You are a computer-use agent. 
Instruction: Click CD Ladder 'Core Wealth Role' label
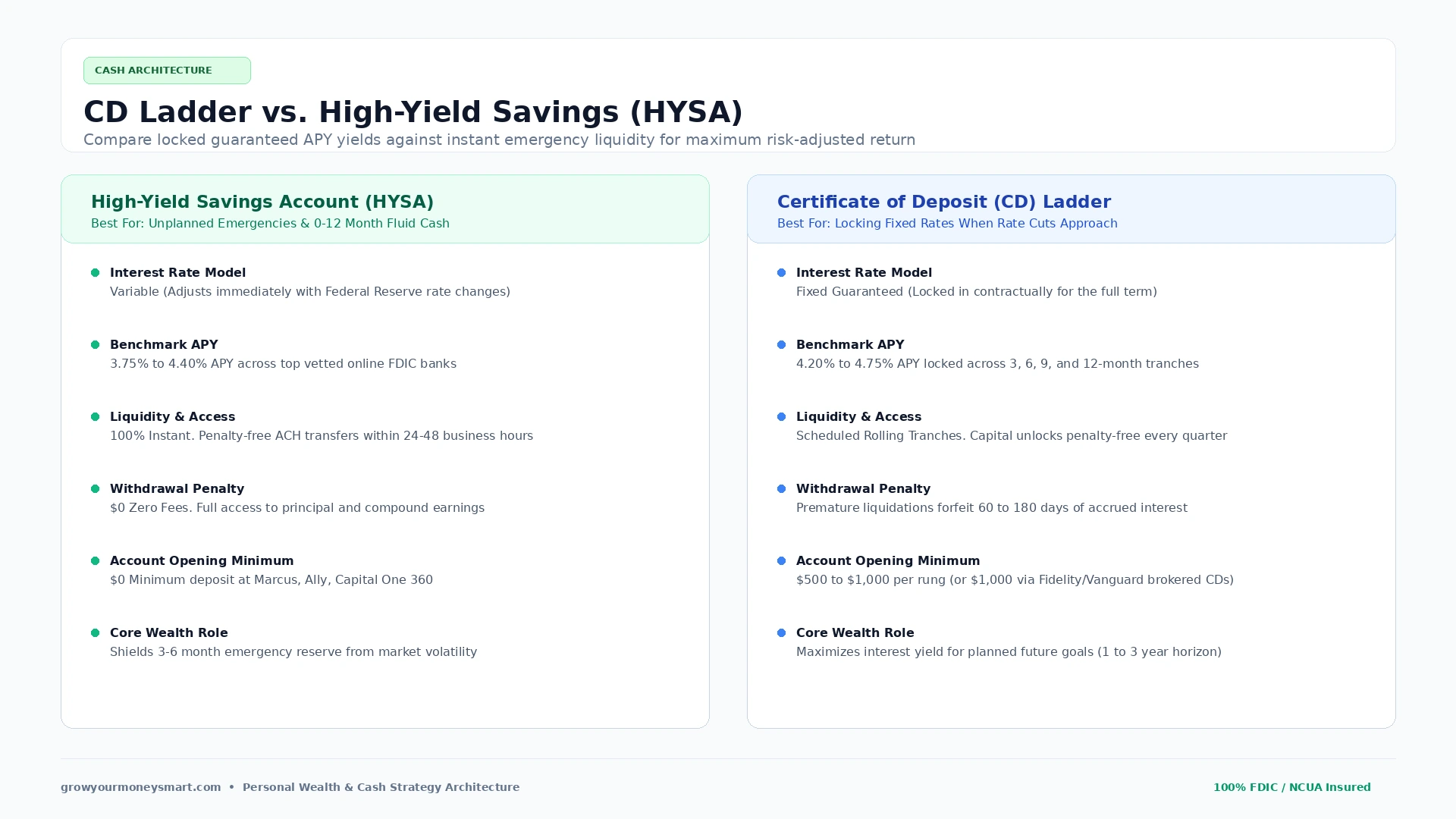point(855,633)
